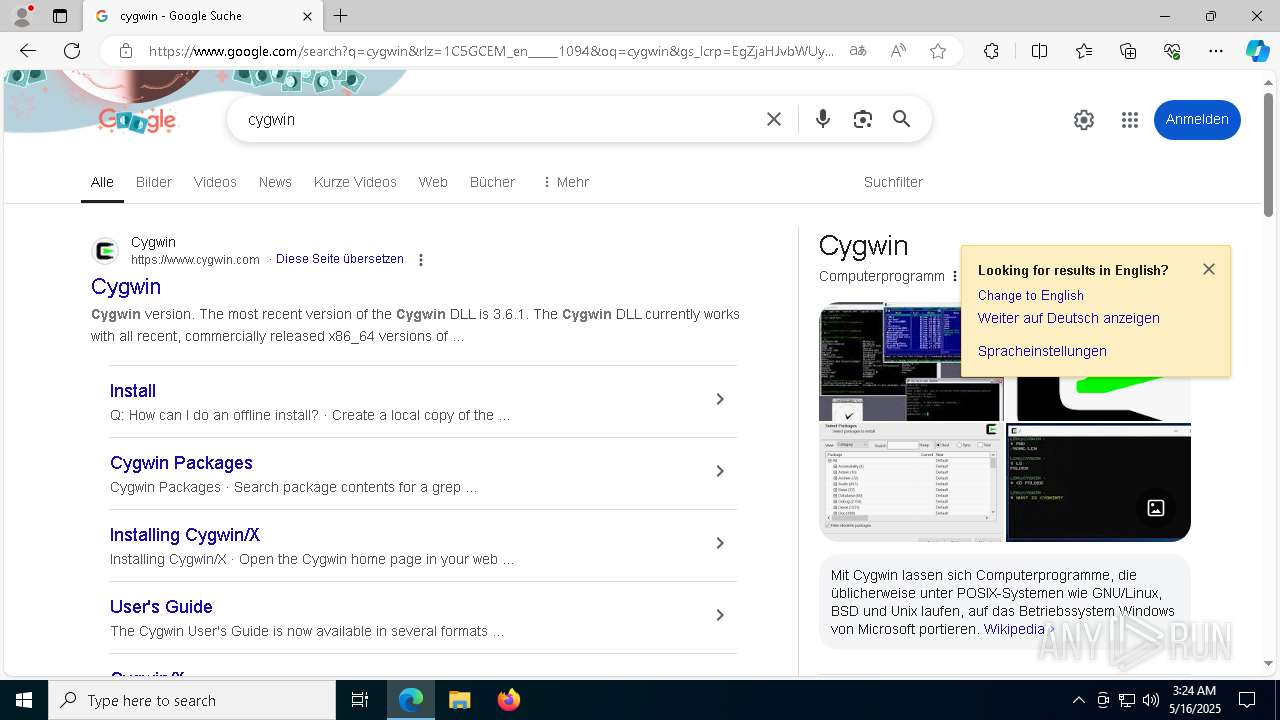Expand the User's Guide sitelink chevron

(x=719, y=615)
